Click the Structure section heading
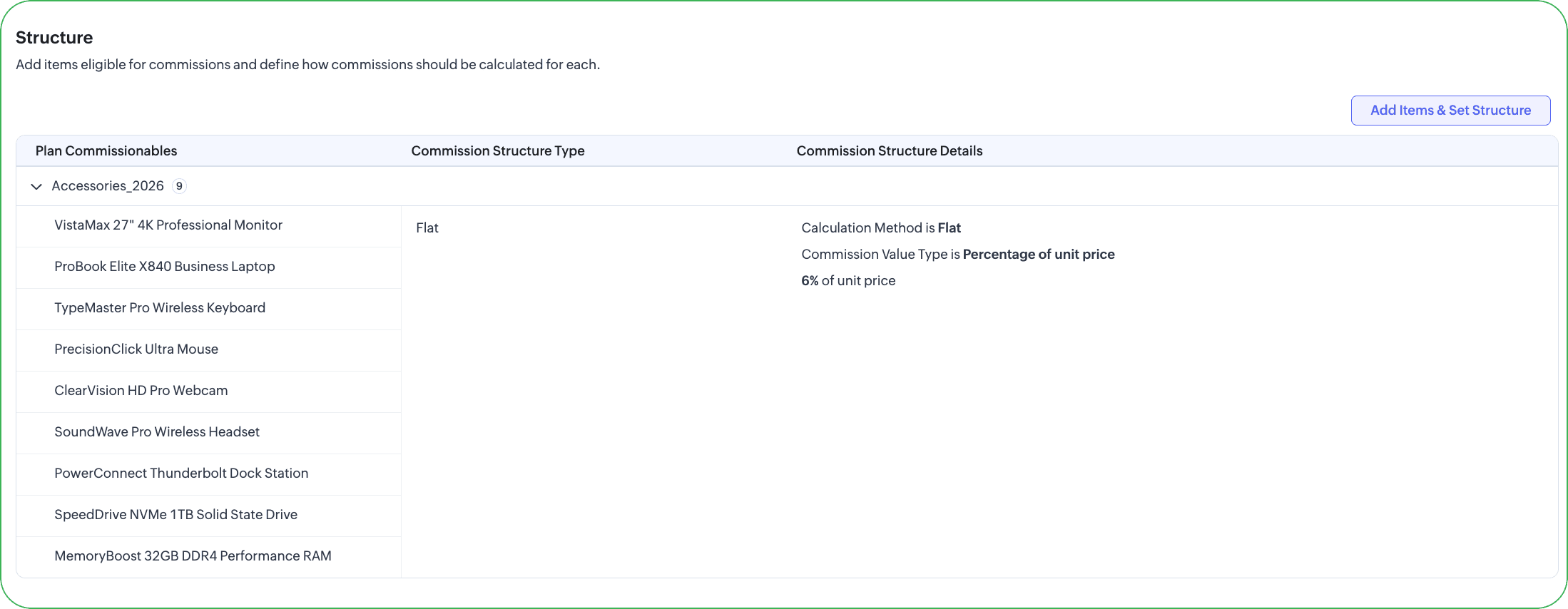The width and height of the screenshot is (1568, 609). 54,38
